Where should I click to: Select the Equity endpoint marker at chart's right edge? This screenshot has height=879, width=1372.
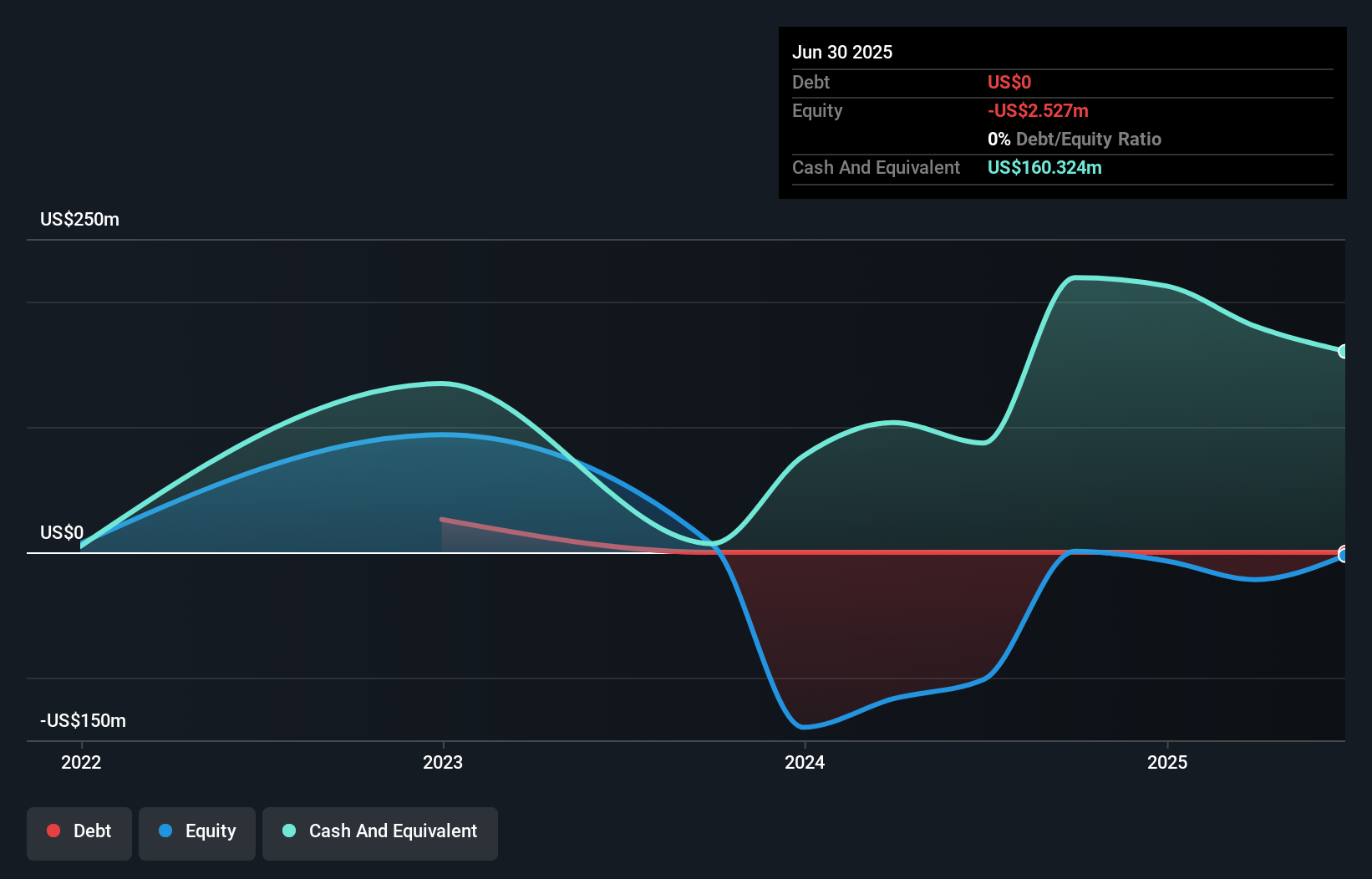1344,555
